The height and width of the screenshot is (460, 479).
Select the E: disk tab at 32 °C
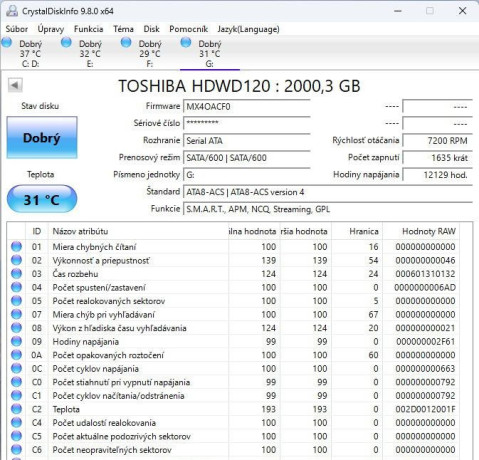[90, 53]
